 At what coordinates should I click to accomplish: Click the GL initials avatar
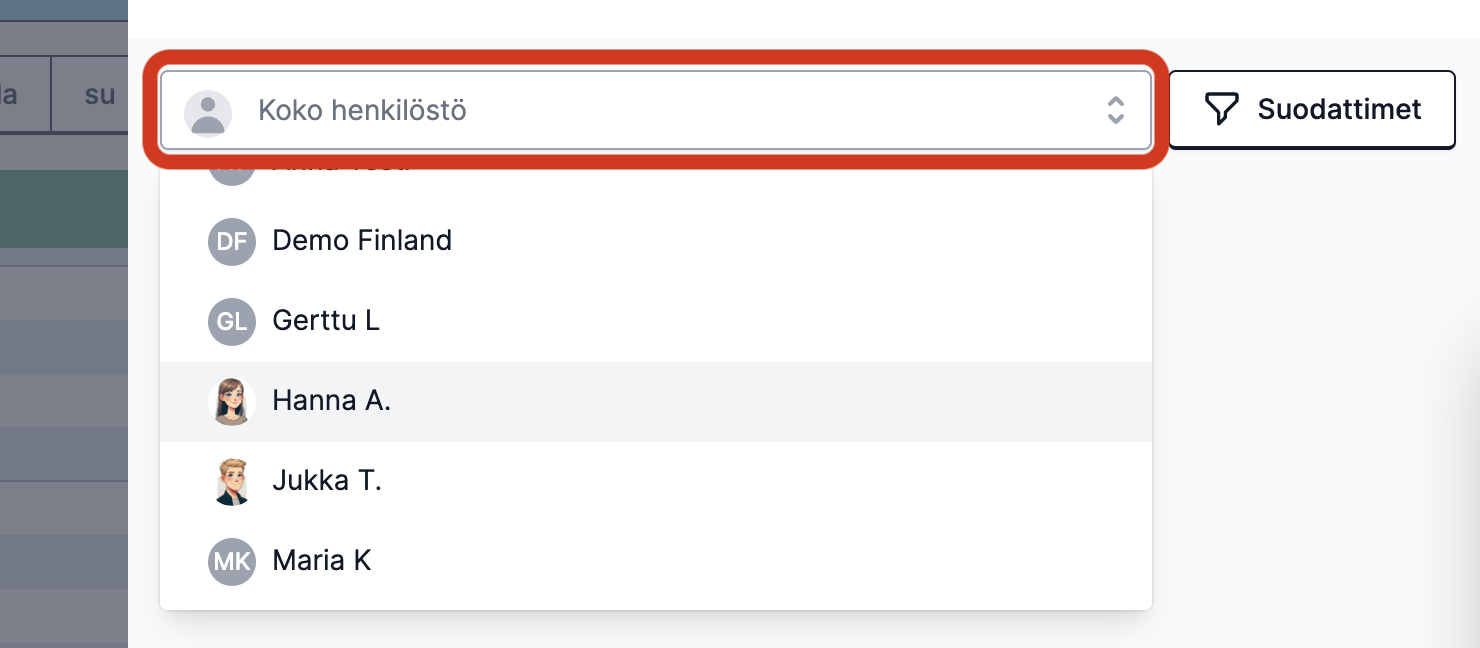[x=232, y=321]
